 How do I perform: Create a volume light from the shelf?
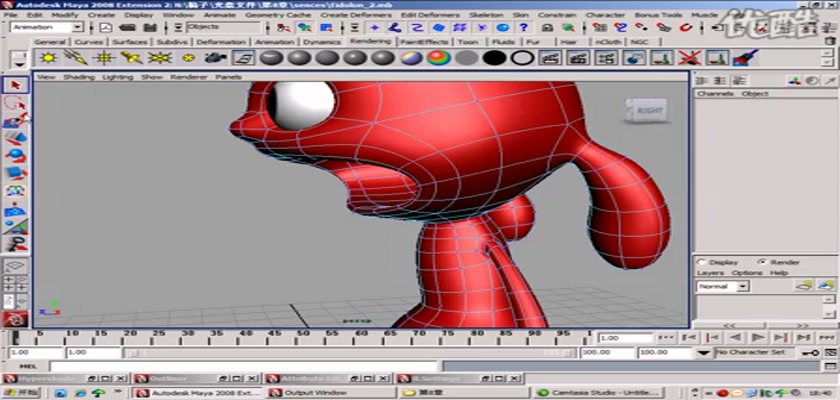(x=188, y=57)
